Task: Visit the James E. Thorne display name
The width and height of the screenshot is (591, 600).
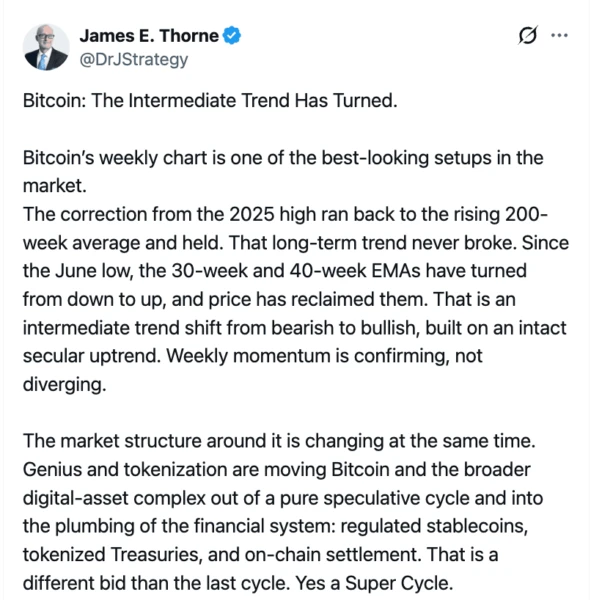Action: tap(149, 36)
